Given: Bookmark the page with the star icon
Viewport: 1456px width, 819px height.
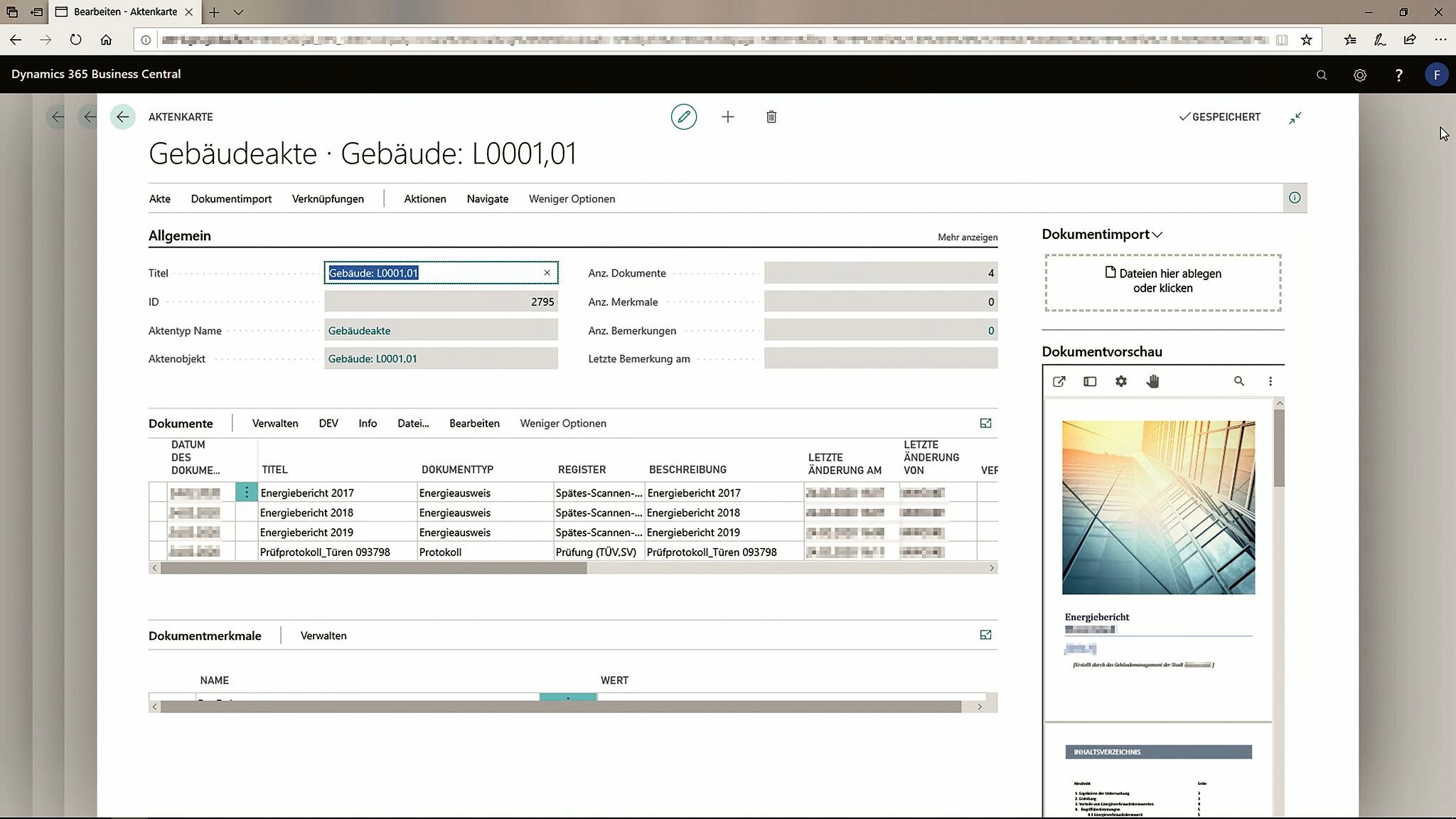Looking at the screenshot, I should pos(1306,40).
